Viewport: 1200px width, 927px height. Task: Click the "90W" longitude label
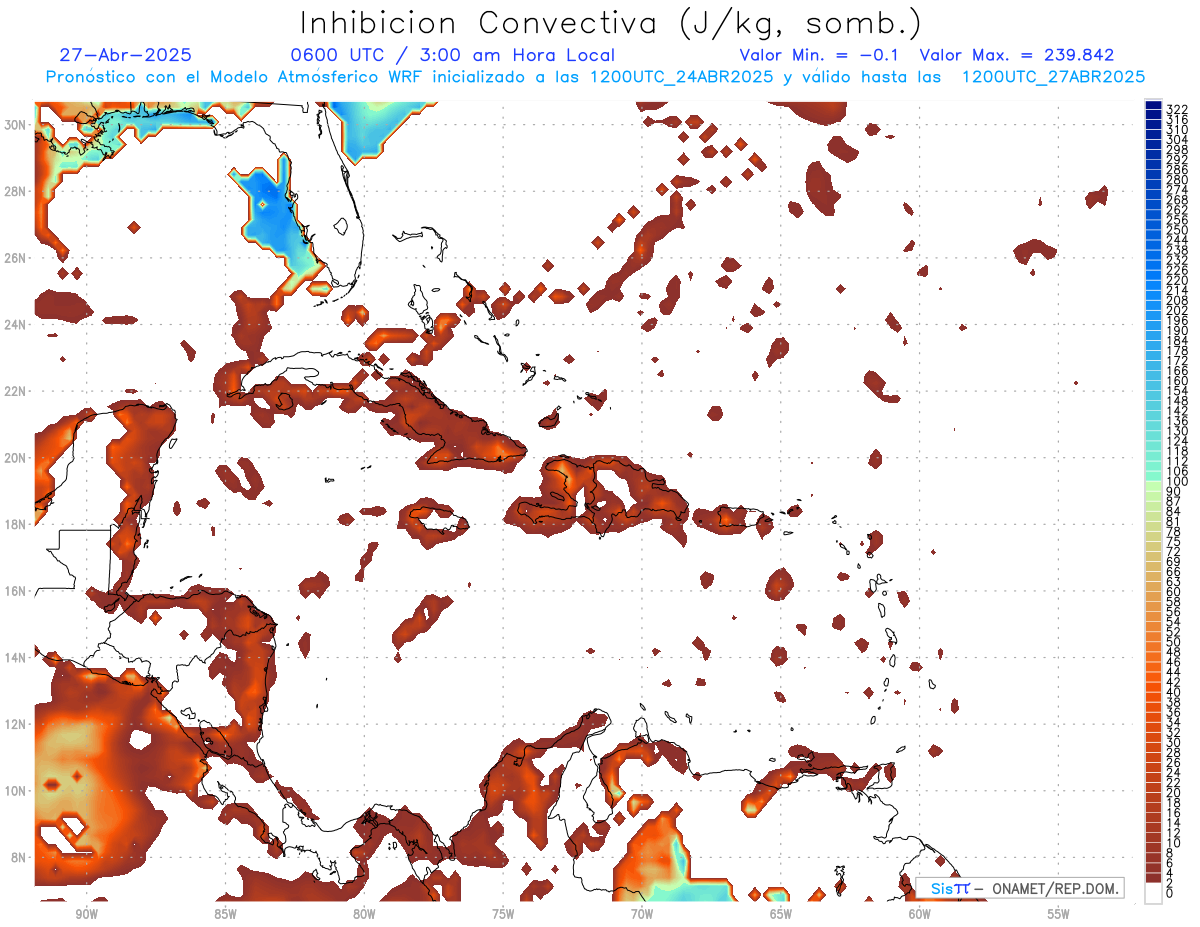[86, 914]
